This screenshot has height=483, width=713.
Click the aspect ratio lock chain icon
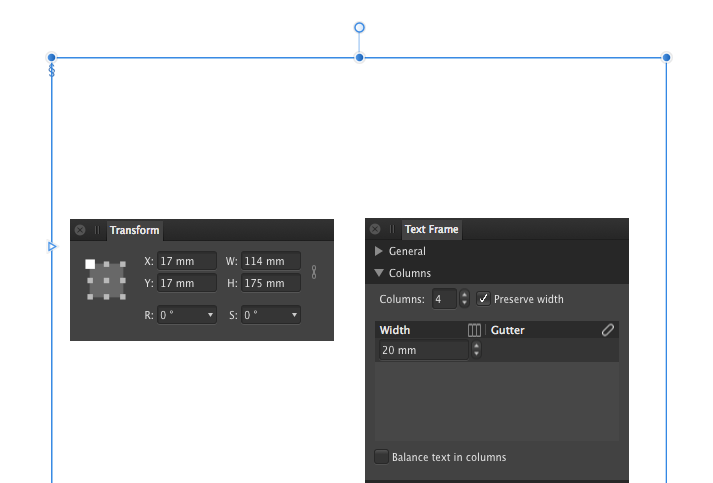314,272
